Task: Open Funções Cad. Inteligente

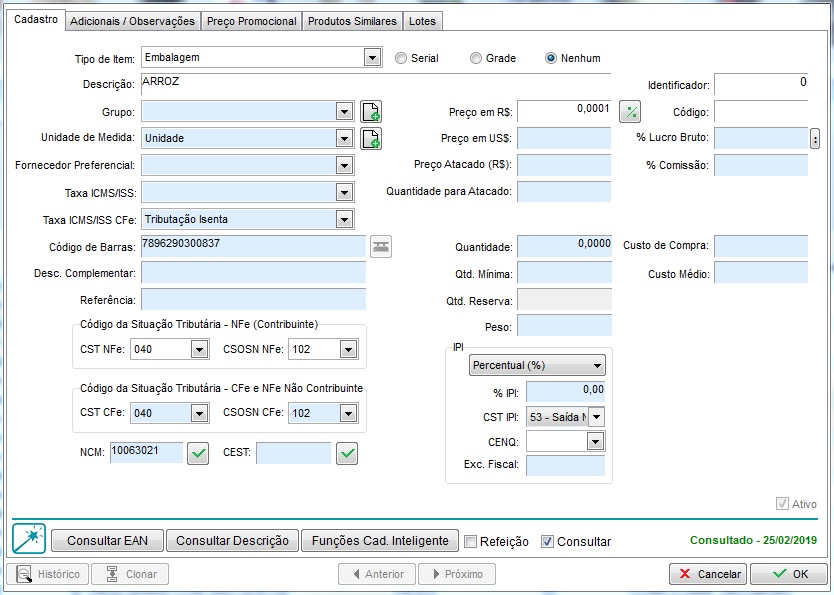Action: pyautogui.click(x=380, y=541)
